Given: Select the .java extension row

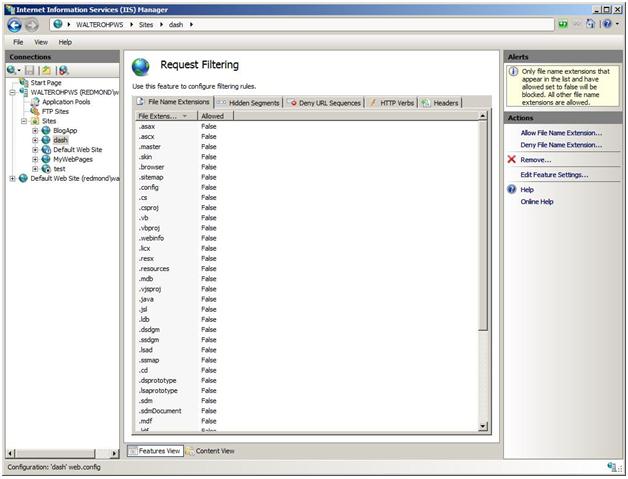Looking at the screenshot, I should click(307, 299).
